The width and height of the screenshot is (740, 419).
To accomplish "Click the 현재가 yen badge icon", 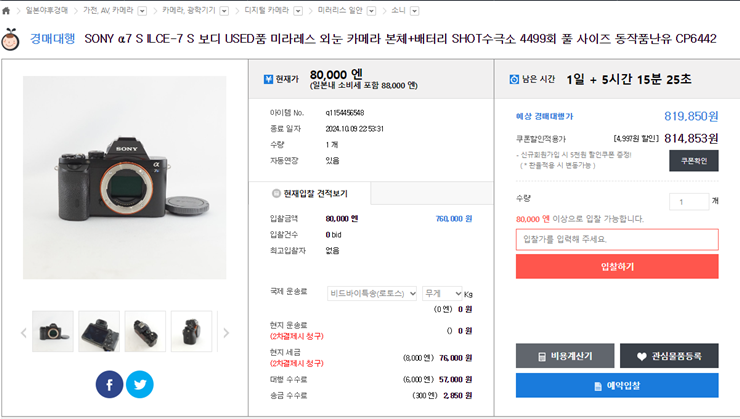I will (268, 79).
